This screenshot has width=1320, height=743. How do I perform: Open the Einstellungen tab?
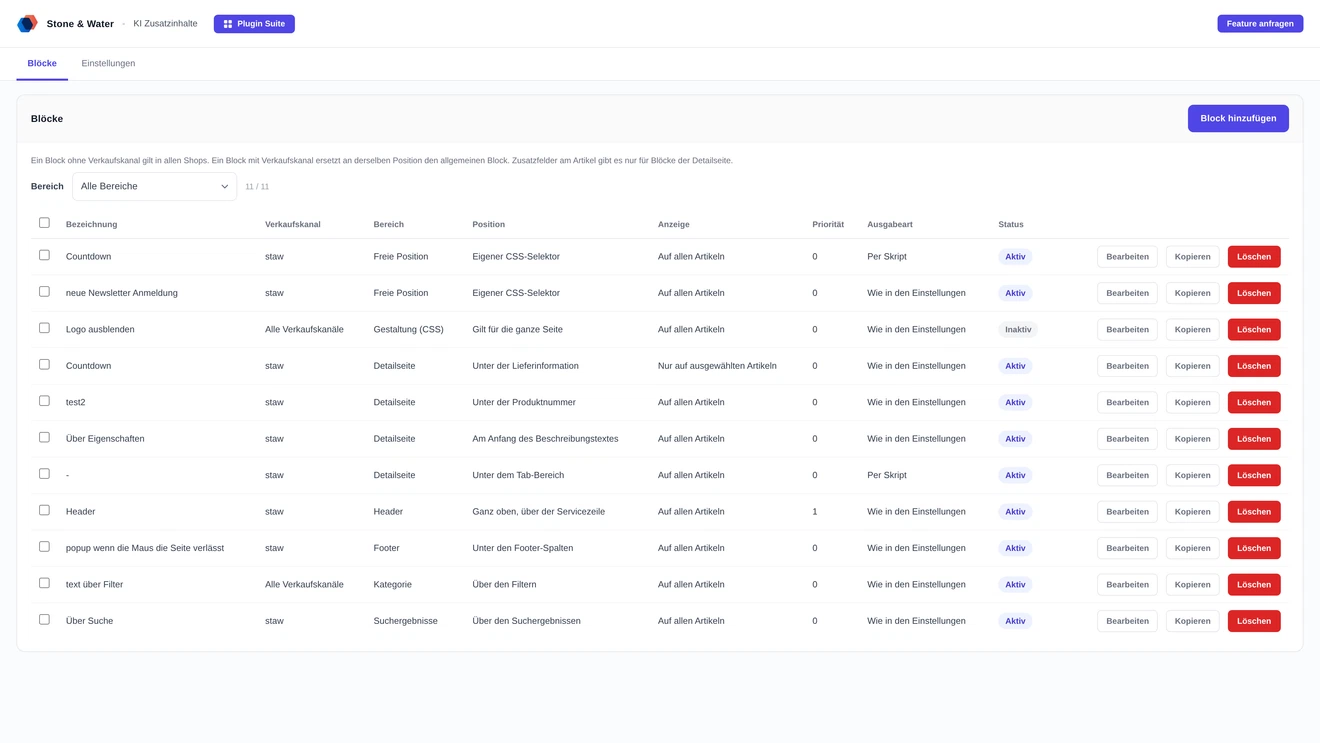point(108,63)
